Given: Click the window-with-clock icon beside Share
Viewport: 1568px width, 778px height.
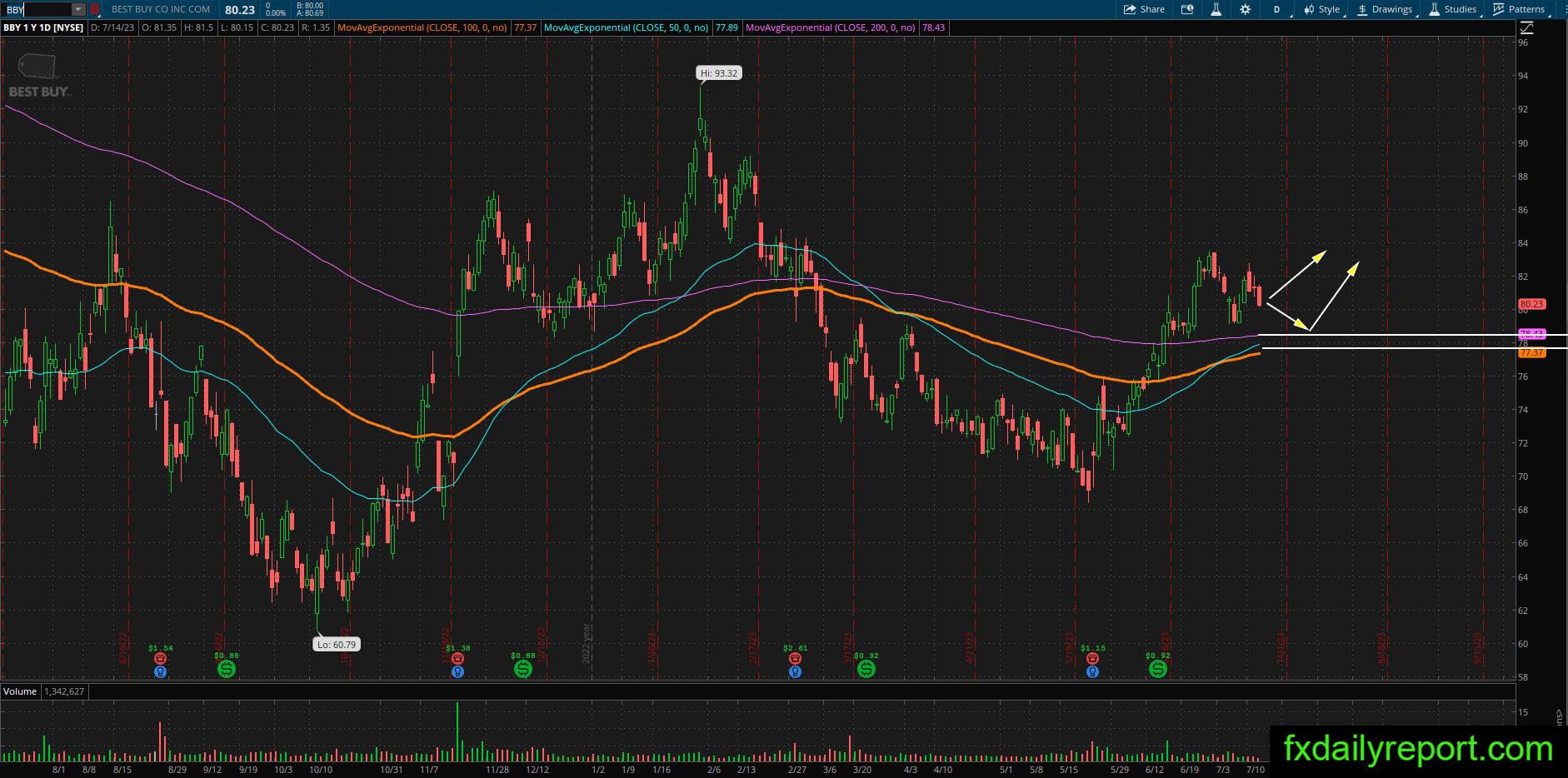Looking at the screenshot, I should click(x=1187, y=9).
